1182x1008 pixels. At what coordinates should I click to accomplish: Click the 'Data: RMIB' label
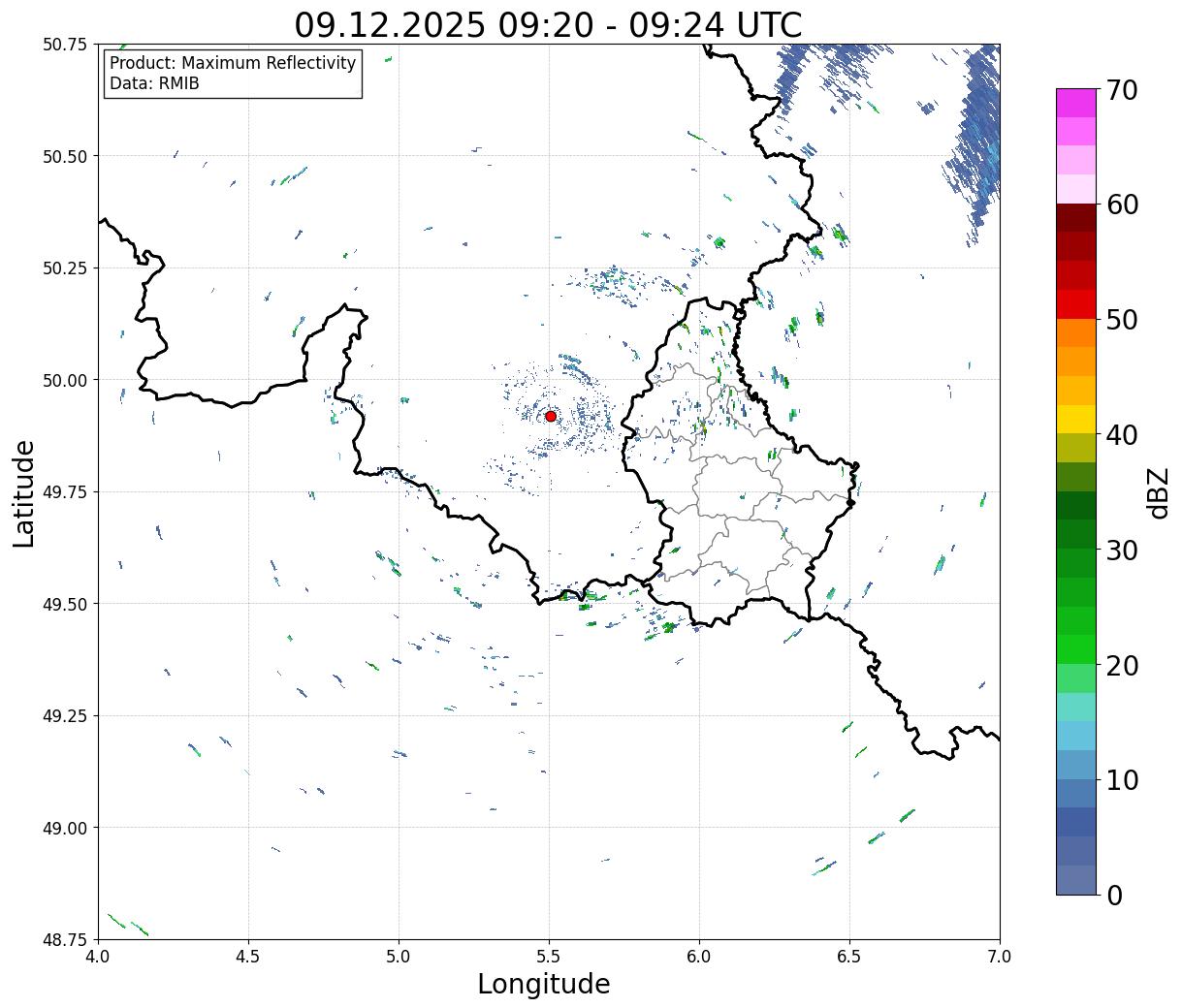154,83
